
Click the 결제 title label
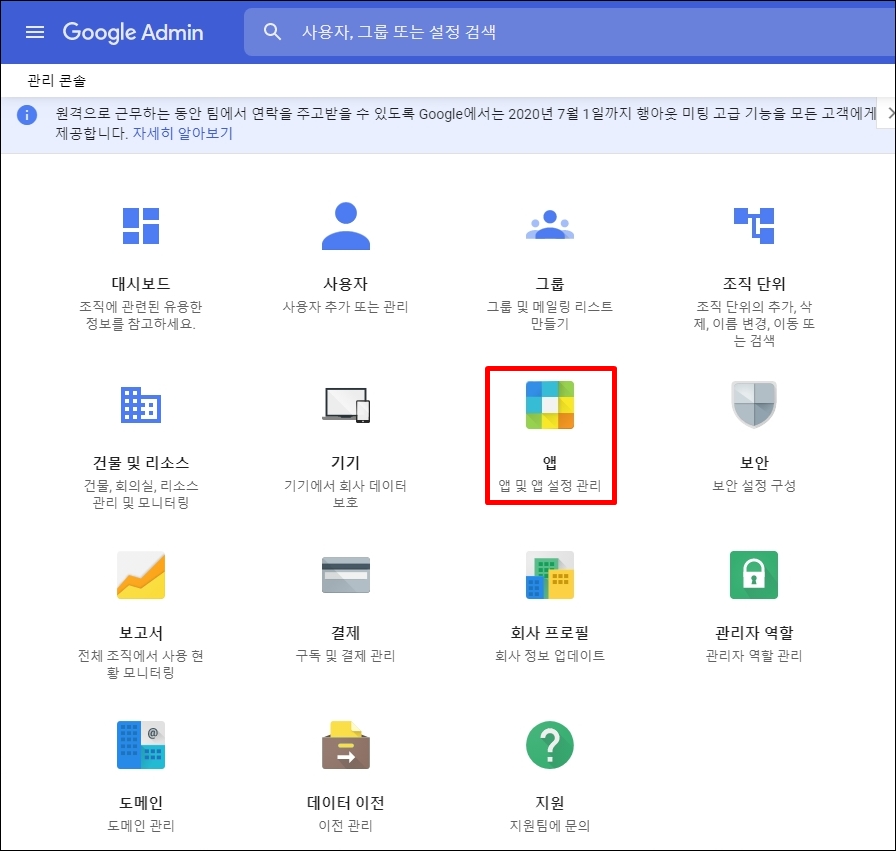click(345, 633)
